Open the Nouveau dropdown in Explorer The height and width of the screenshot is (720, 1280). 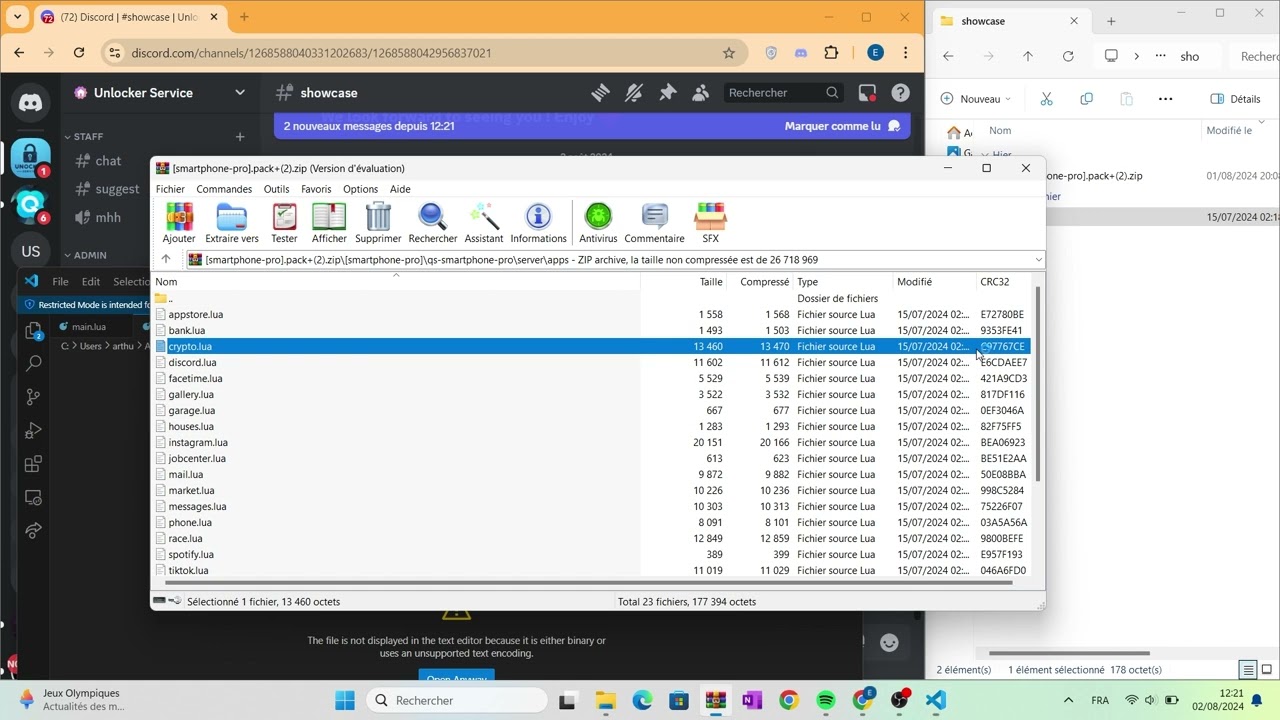(x=976, y=99)
